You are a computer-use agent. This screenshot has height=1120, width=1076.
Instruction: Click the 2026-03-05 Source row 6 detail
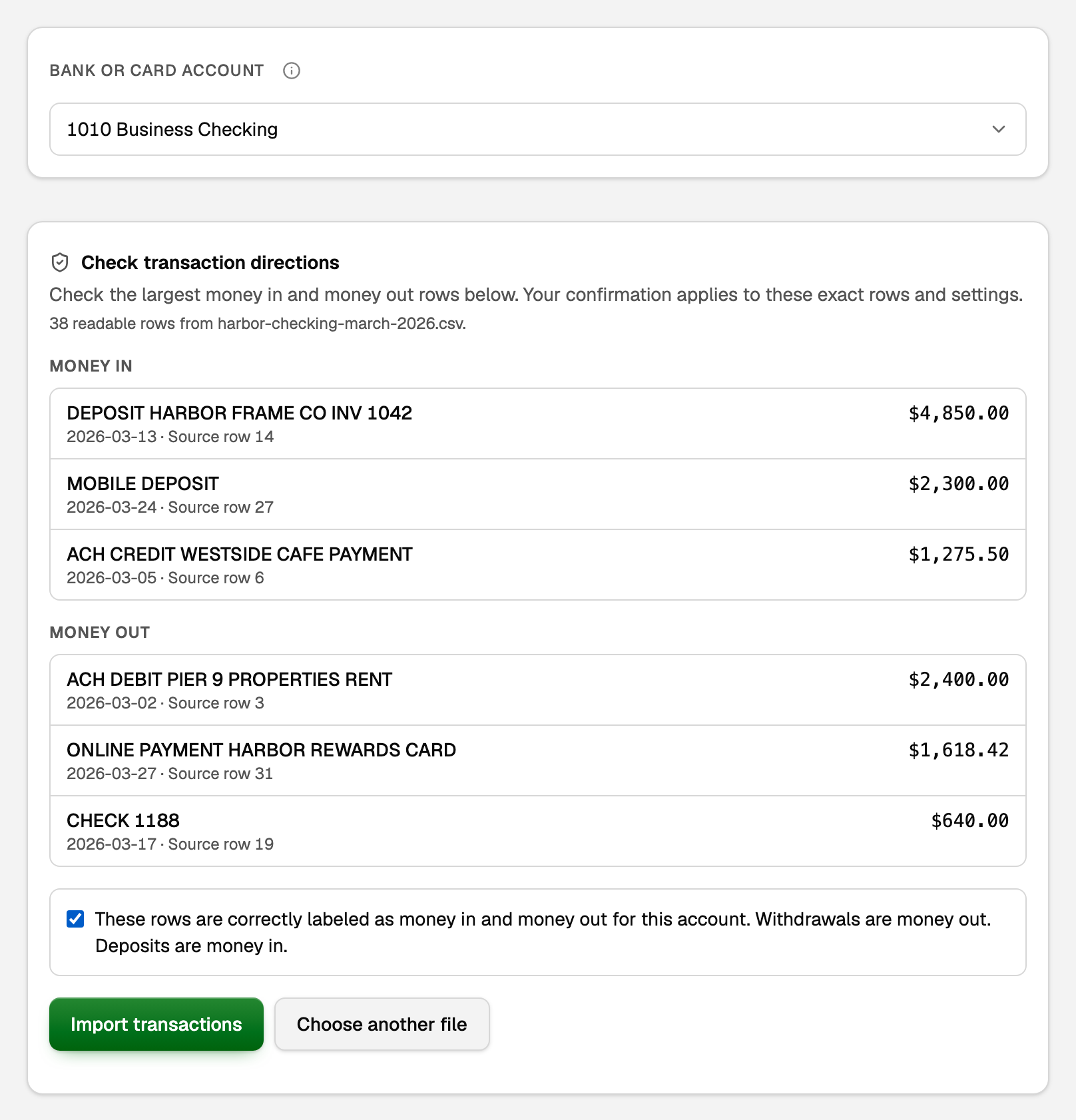(x=165, y=578)
